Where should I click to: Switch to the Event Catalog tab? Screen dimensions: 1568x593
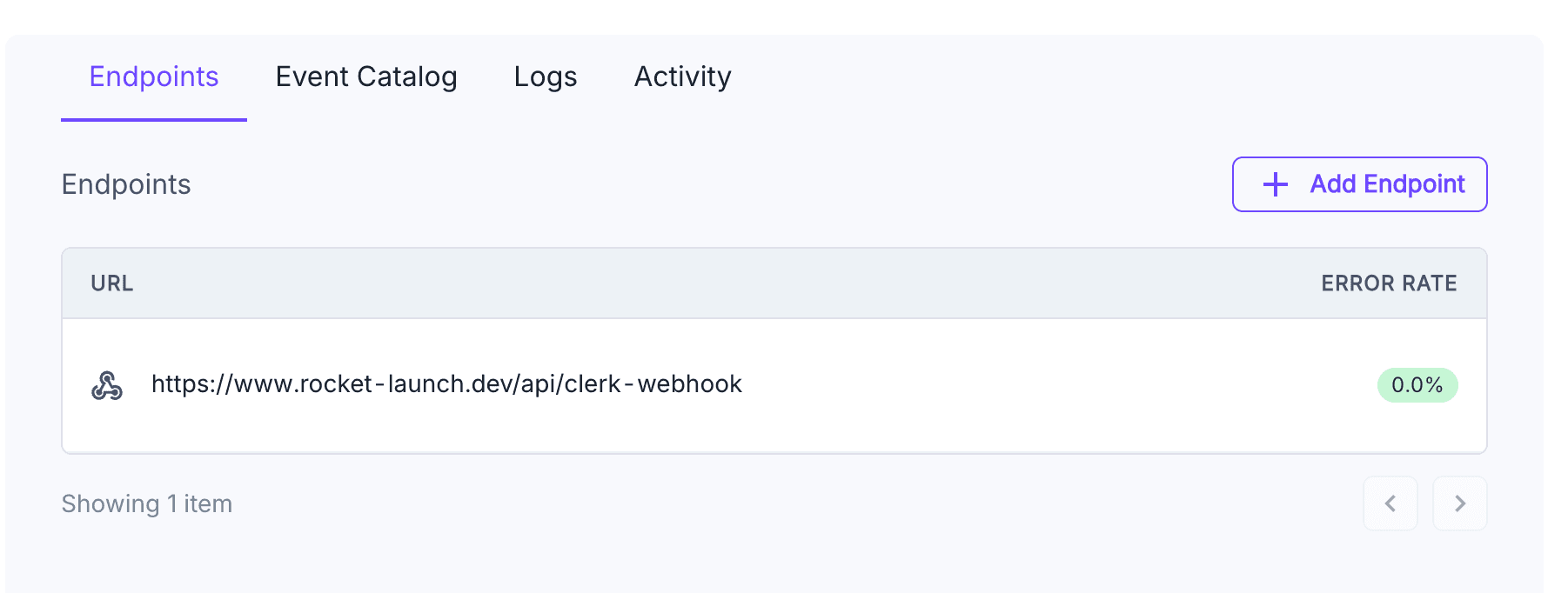coord(366,77)
